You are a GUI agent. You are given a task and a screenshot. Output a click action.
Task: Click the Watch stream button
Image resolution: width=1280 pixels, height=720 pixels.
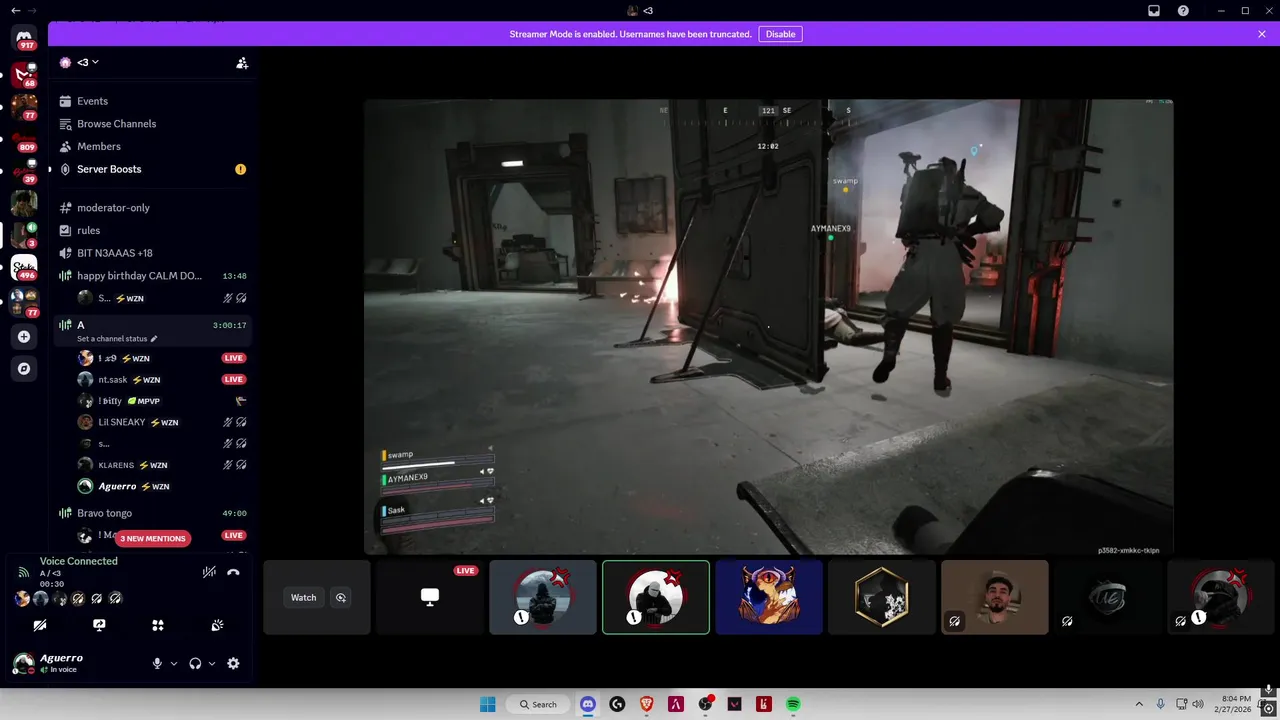(x=303, y=598)
